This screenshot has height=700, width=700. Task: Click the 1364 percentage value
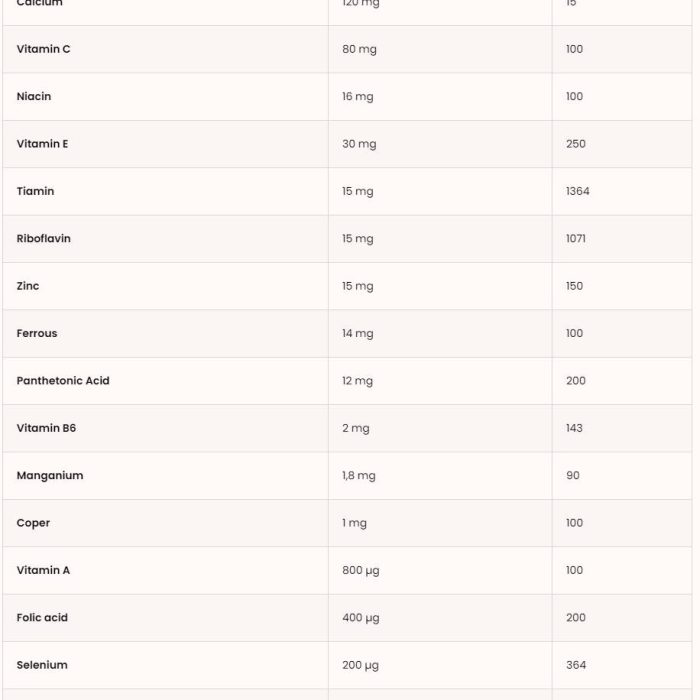click(x=578, y=191)
